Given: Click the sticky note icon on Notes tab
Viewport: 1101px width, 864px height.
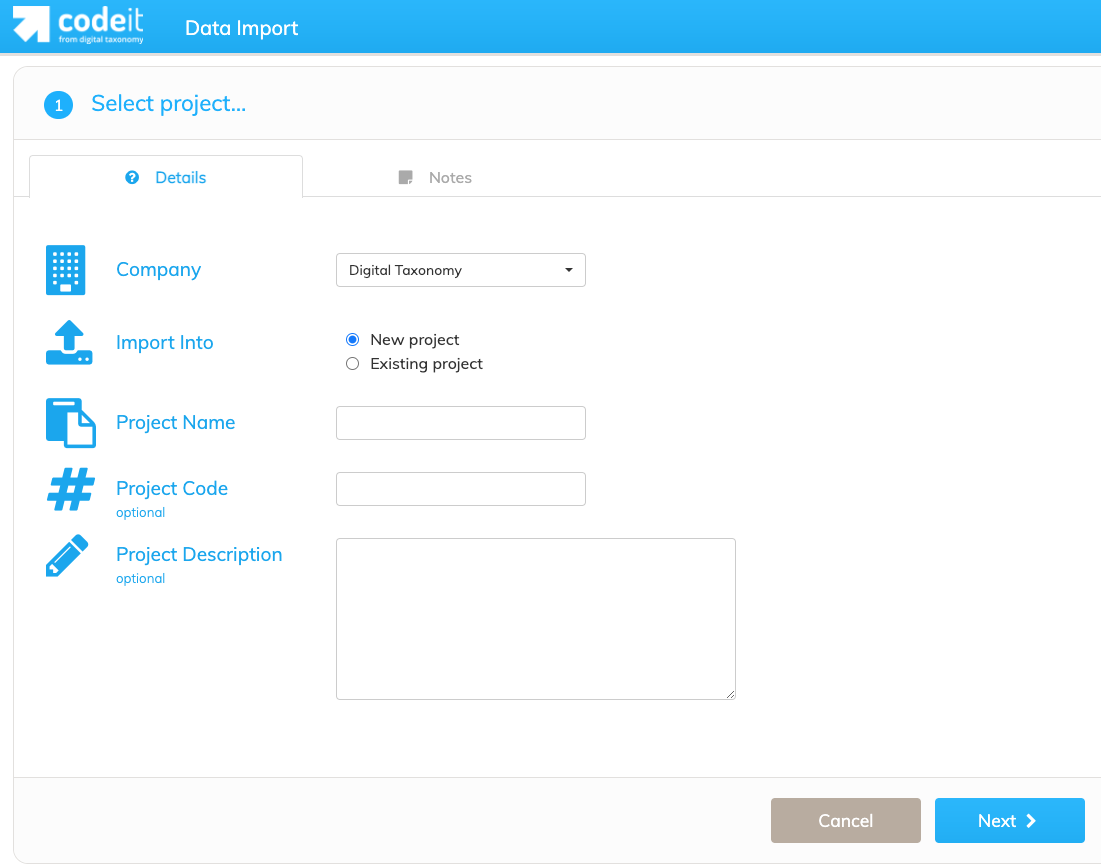Looking at the screenshot, I should pos(406,178).
